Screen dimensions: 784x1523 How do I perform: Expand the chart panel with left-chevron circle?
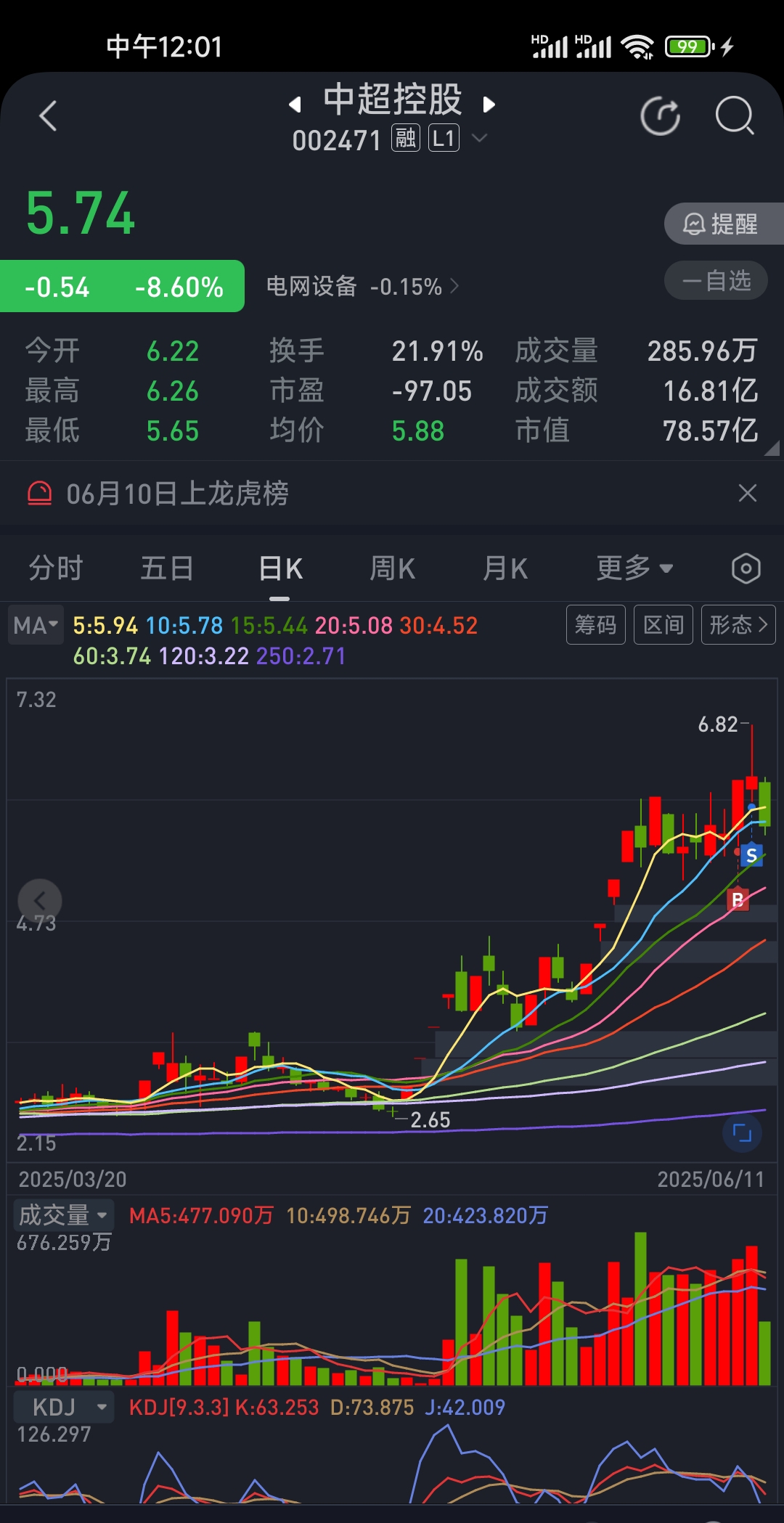tap(40, 901)
